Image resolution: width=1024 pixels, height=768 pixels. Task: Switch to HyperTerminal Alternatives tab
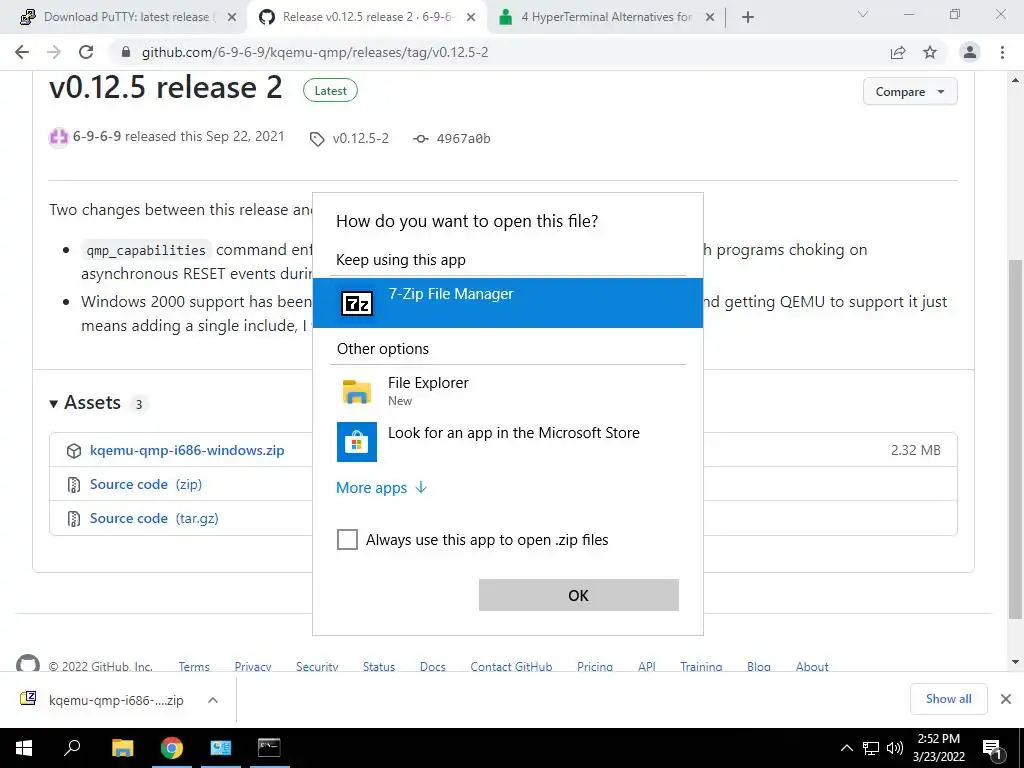pyautogui.click(x=605, y=17)
